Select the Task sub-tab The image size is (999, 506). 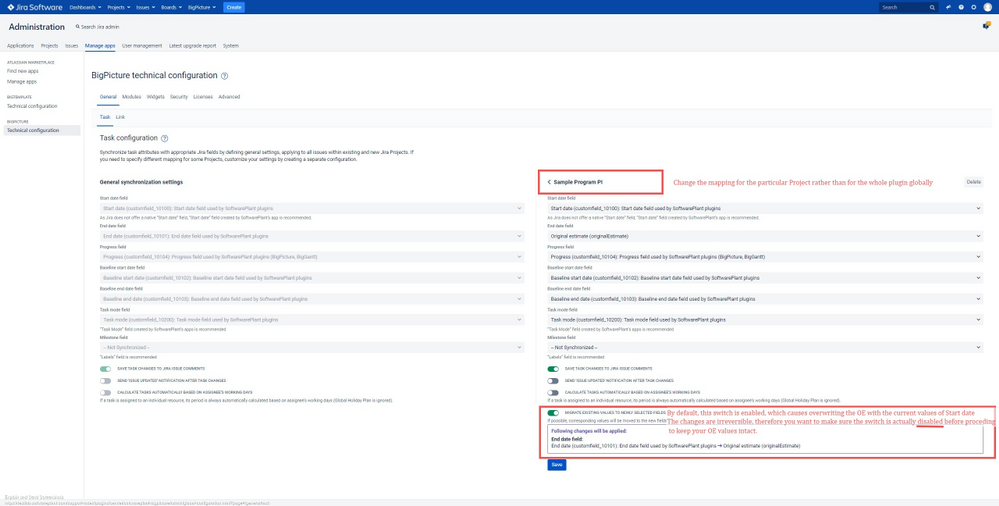pyautogui.click(x=105, y=117)
